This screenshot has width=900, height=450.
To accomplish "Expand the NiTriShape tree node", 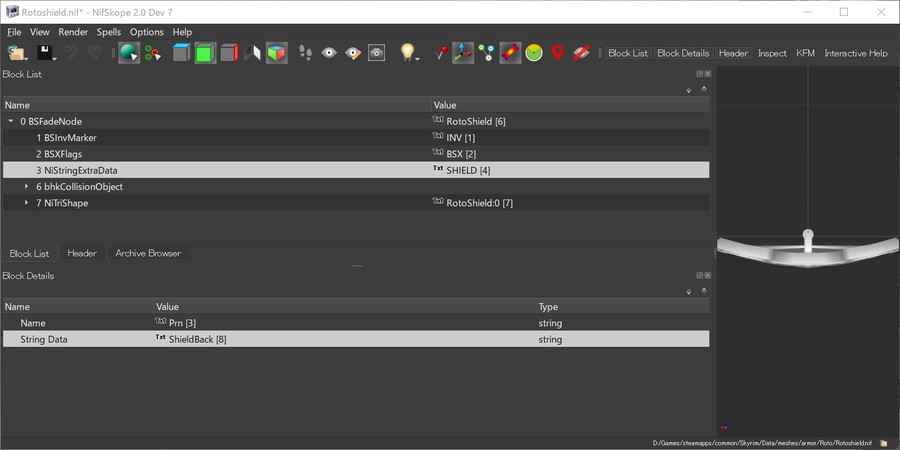I will pos(27,203).
